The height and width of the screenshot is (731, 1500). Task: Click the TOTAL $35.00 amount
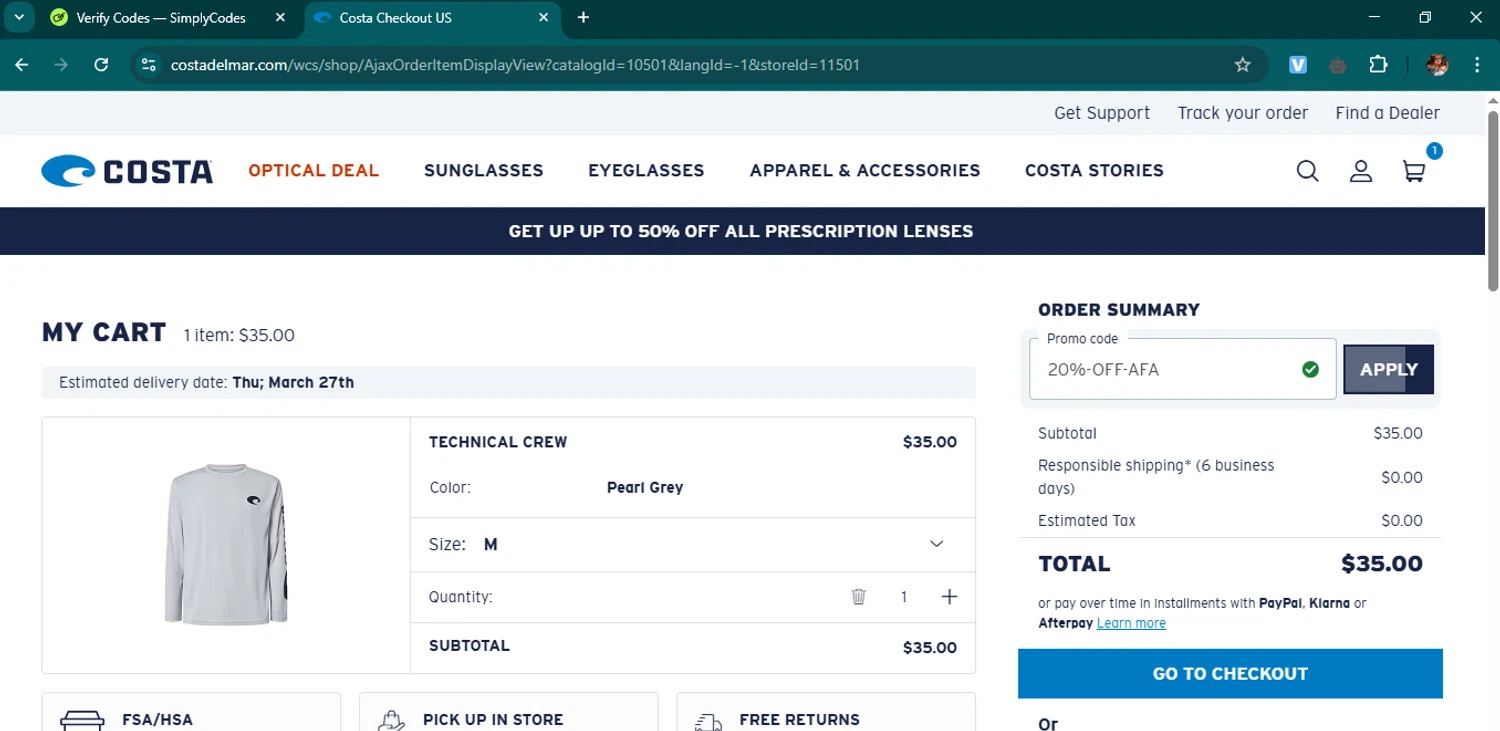(1382, 564)
